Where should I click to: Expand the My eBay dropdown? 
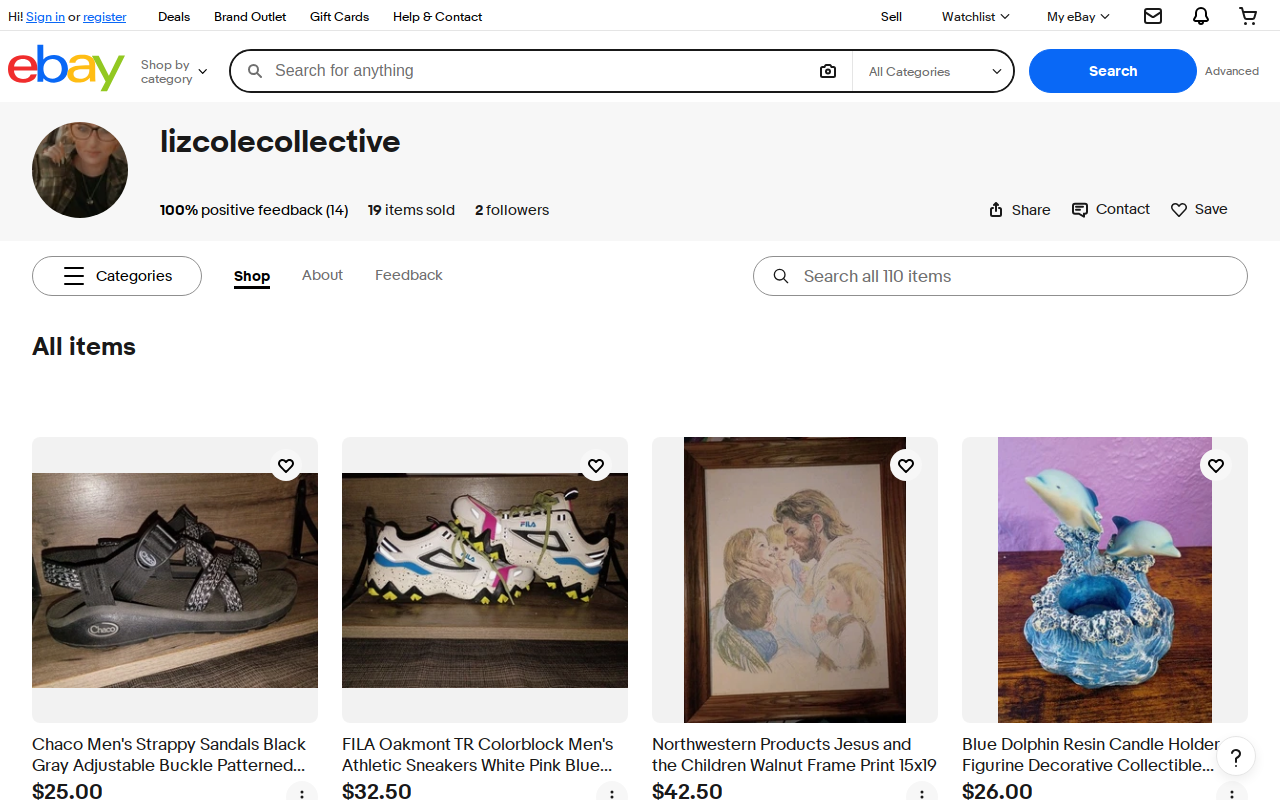pyautogui.click(x=1078, y=16)
